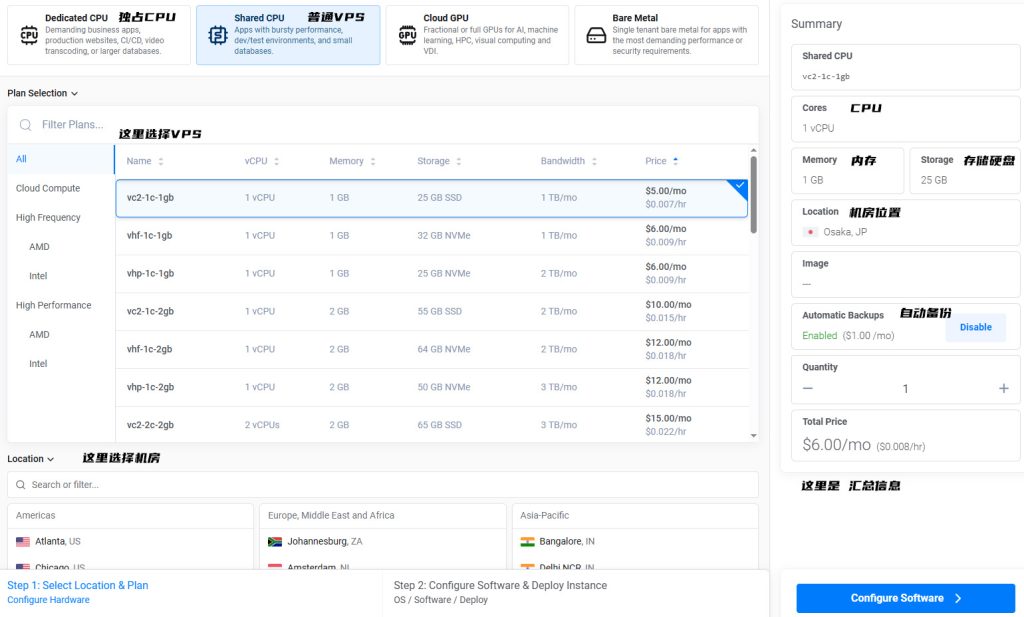Screen dimensions: 1024x617
Task: Choose Atlanta, US location
Action: tap(57, 542)
